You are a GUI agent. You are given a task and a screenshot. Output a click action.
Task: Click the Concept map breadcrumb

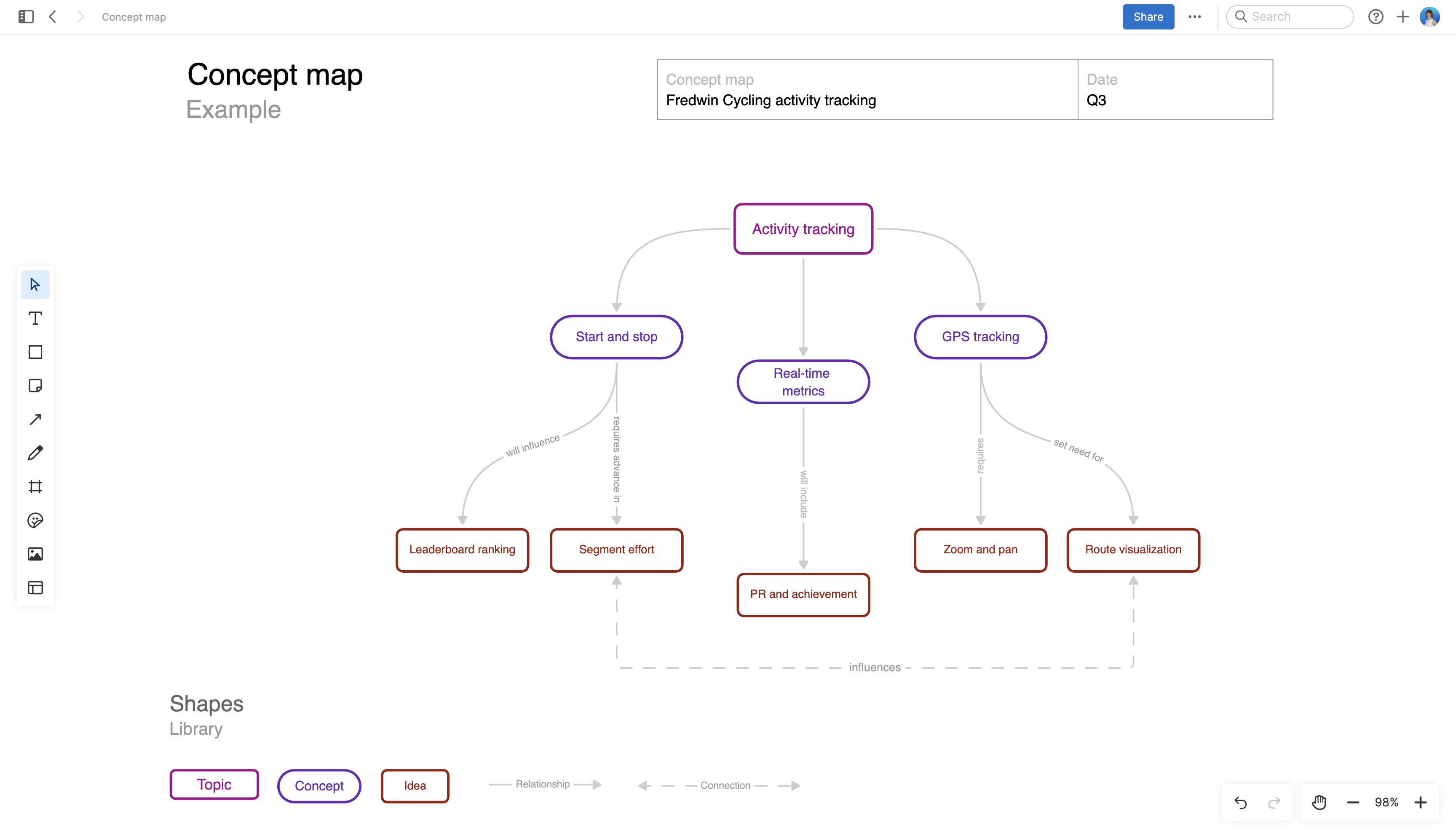(x=134, y=17)
